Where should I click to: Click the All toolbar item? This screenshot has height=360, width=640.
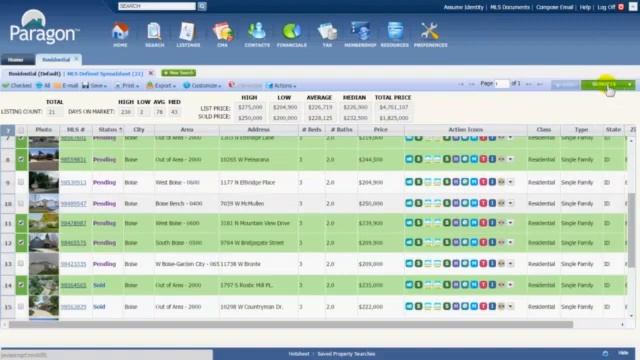click(x=43, y=86)
